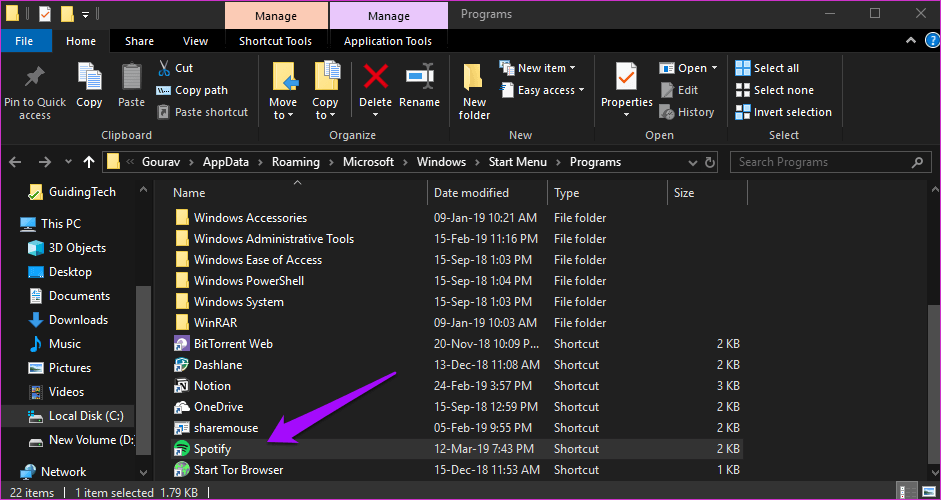Open the Easy access dropdown

tap(543, 90)
